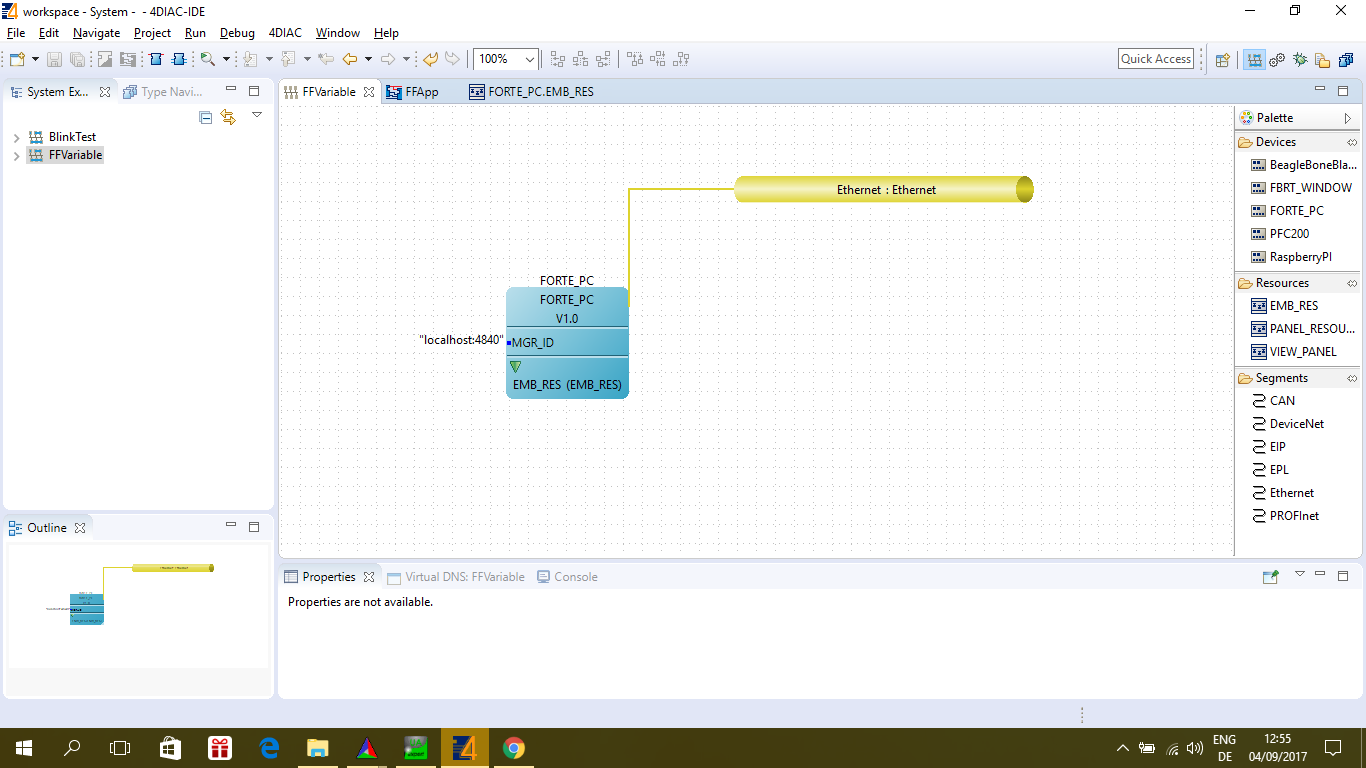The image size is (1366, 768).
Task: Expand the BlinkTest tree node
Action: 17,137
